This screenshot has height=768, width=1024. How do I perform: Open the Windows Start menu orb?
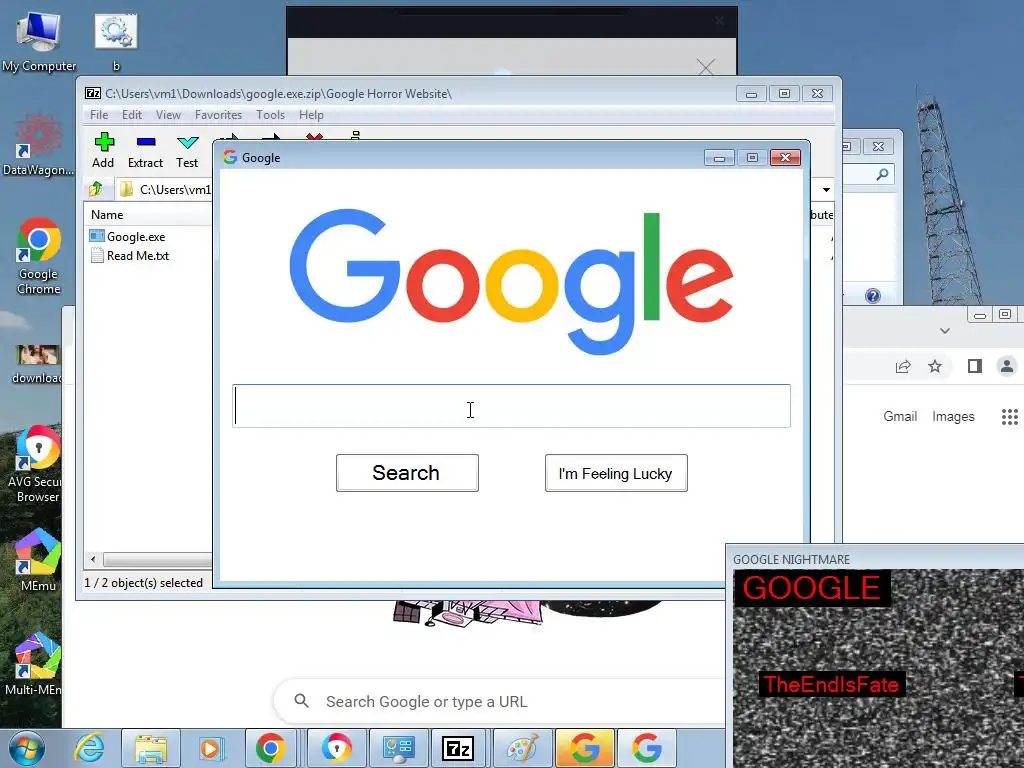26,748
